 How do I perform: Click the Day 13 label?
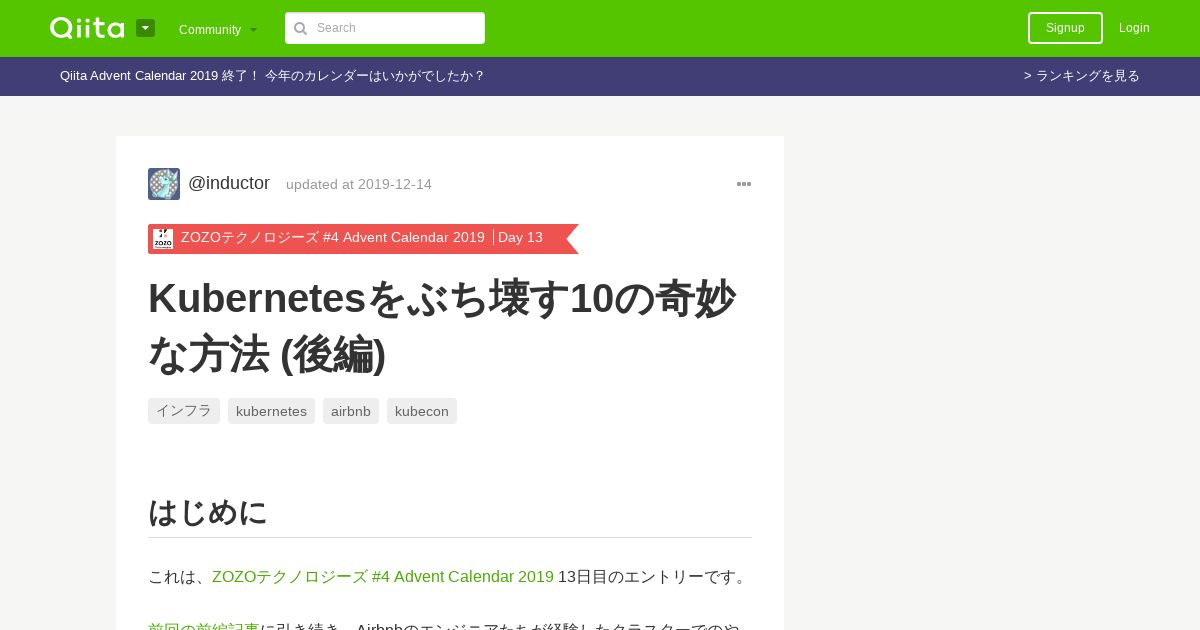[520, 238]
